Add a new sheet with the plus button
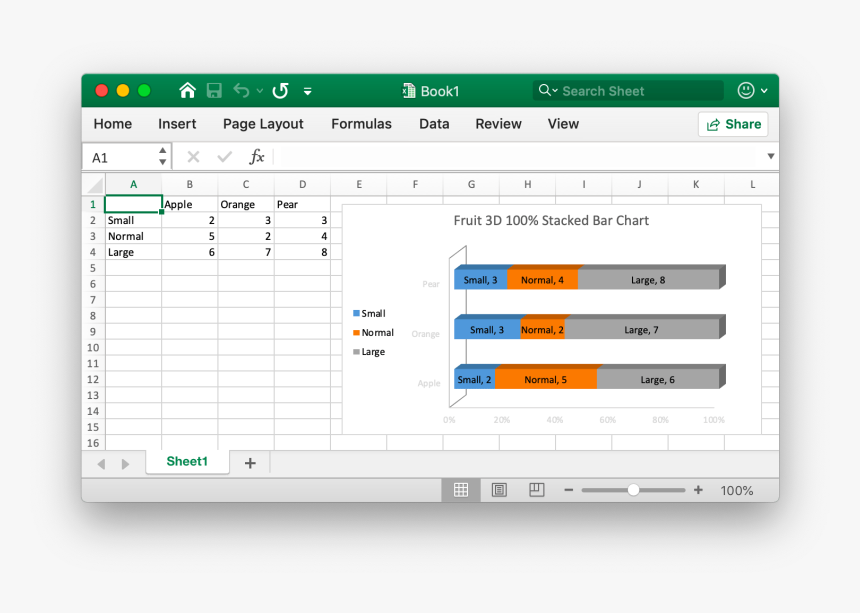Screen dimensions: 860x613 click(250, 463)
